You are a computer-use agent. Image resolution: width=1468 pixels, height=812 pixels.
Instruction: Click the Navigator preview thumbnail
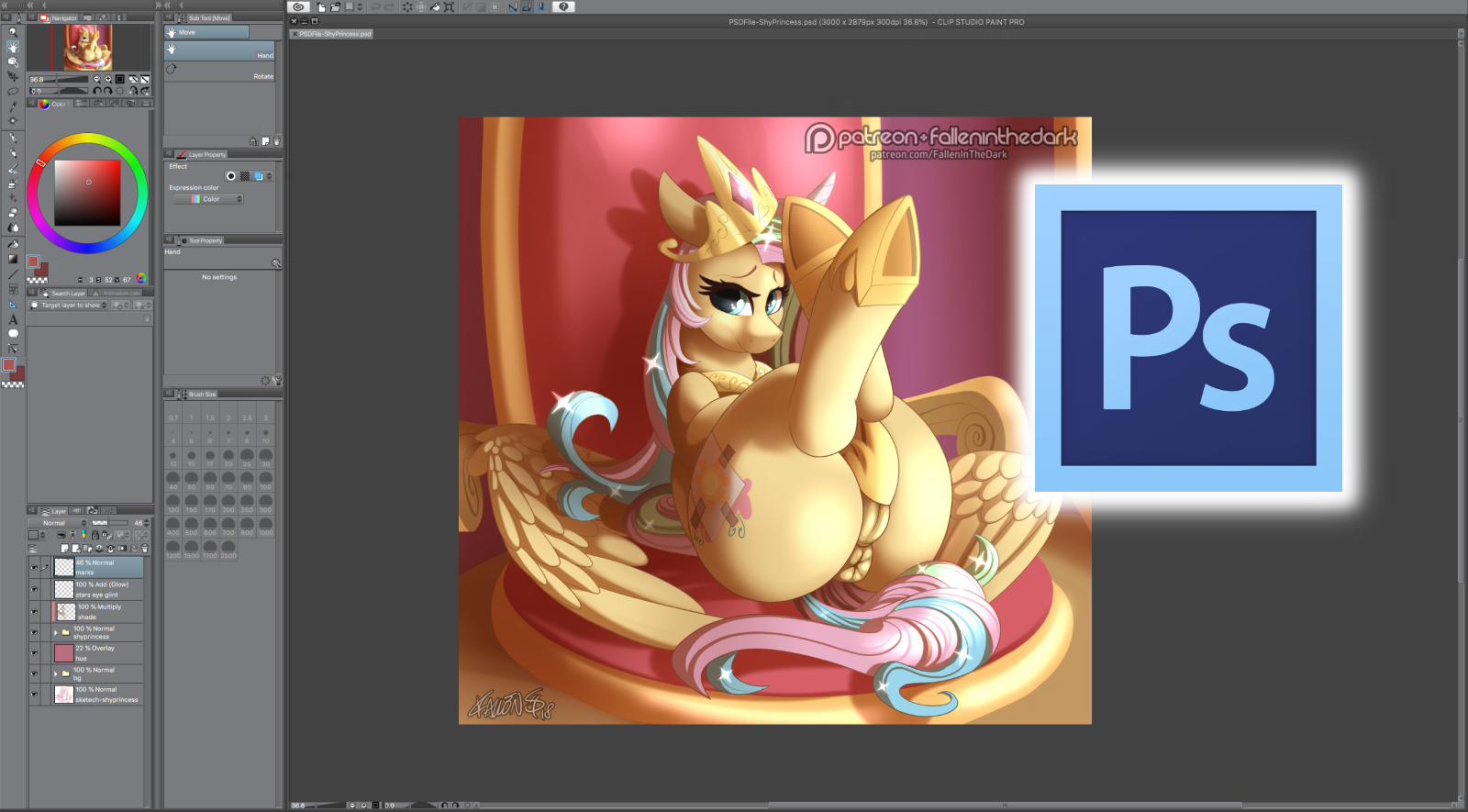pyautogui.click(x=88, y=48)
